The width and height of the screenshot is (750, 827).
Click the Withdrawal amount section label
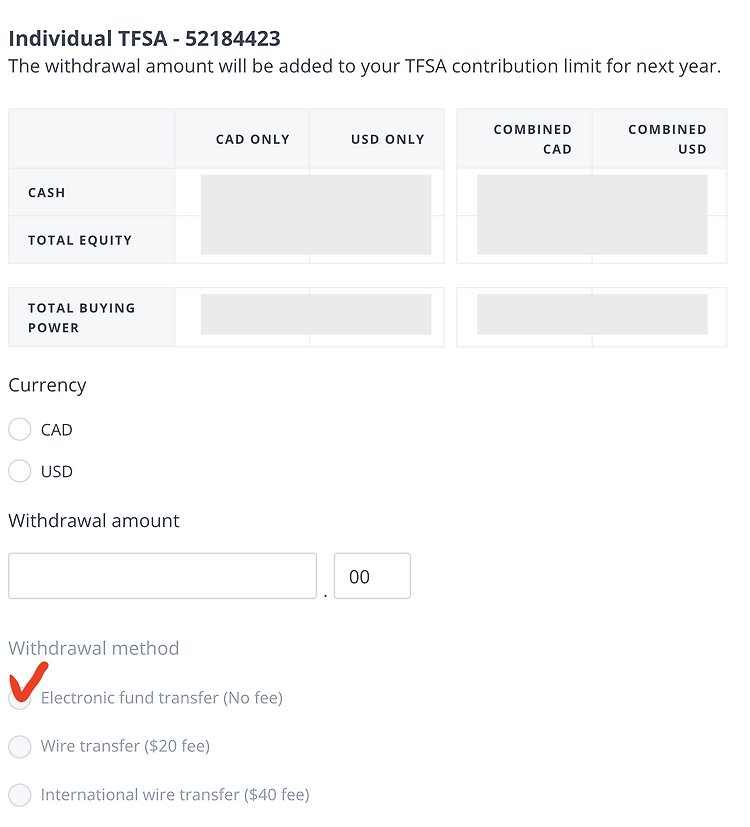[x=94, y=521]
